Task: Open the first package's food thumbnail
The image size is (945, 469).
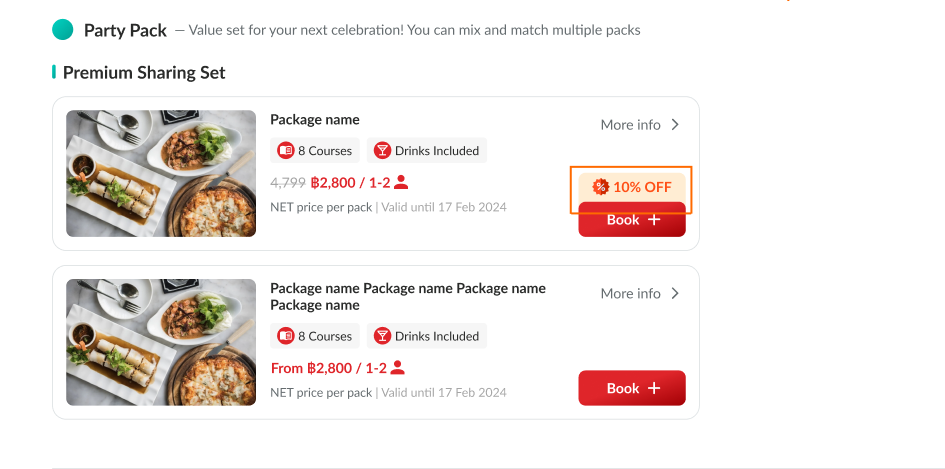Action: coord(161,174)
